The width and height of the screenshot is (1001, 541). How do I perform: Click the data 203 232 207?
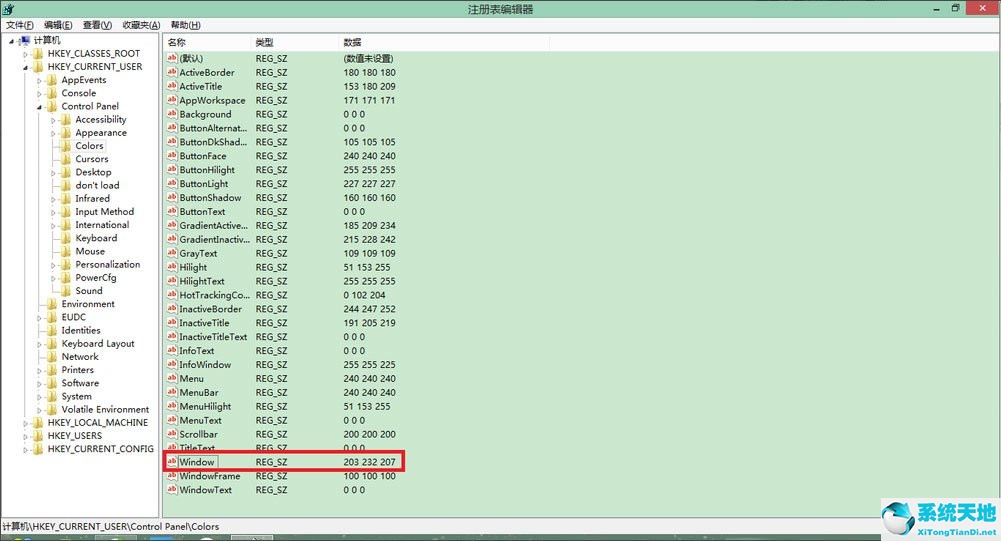pyautogui.click(x=370, y=462)
